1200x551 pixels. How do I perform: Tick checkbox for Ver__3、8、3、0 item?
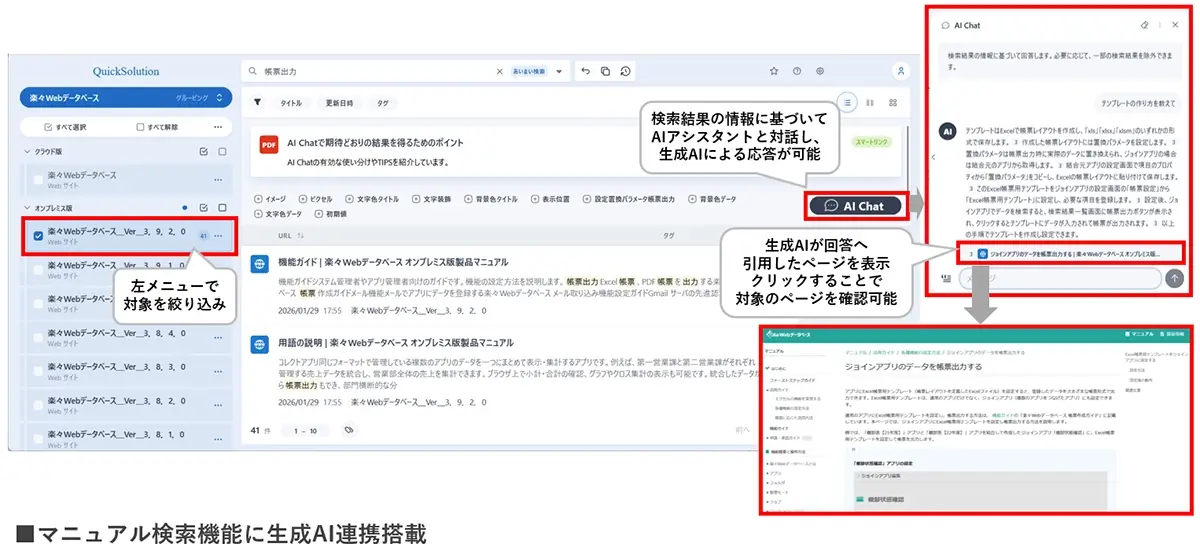click(x=39, y=373)
